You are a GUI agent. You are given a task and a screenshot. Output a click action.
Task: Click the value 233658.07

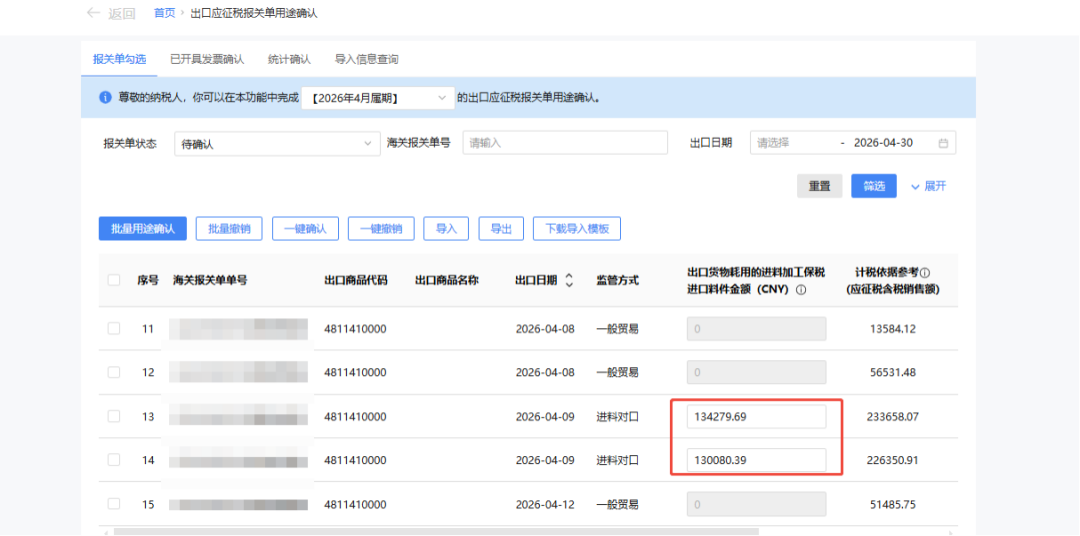pos(893,416)
